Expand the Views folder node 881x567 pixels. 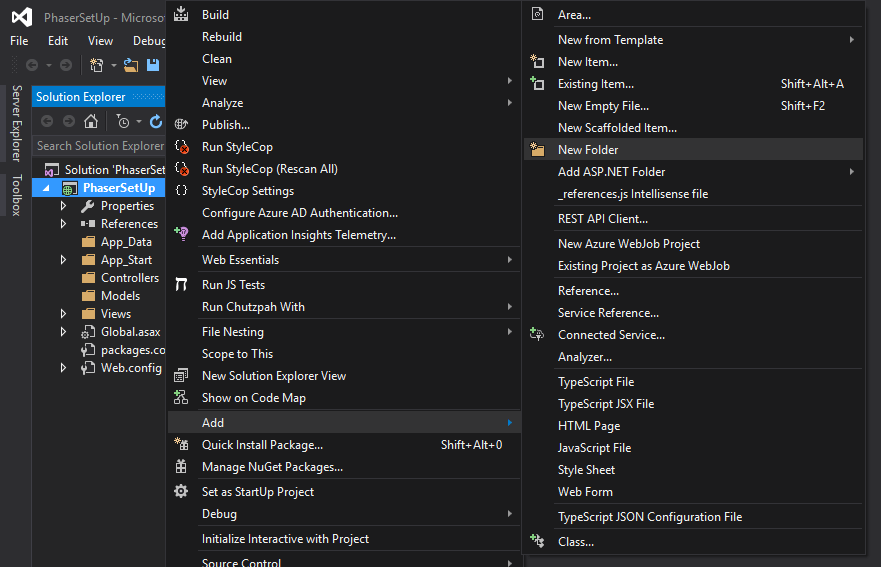click(63, 314)
